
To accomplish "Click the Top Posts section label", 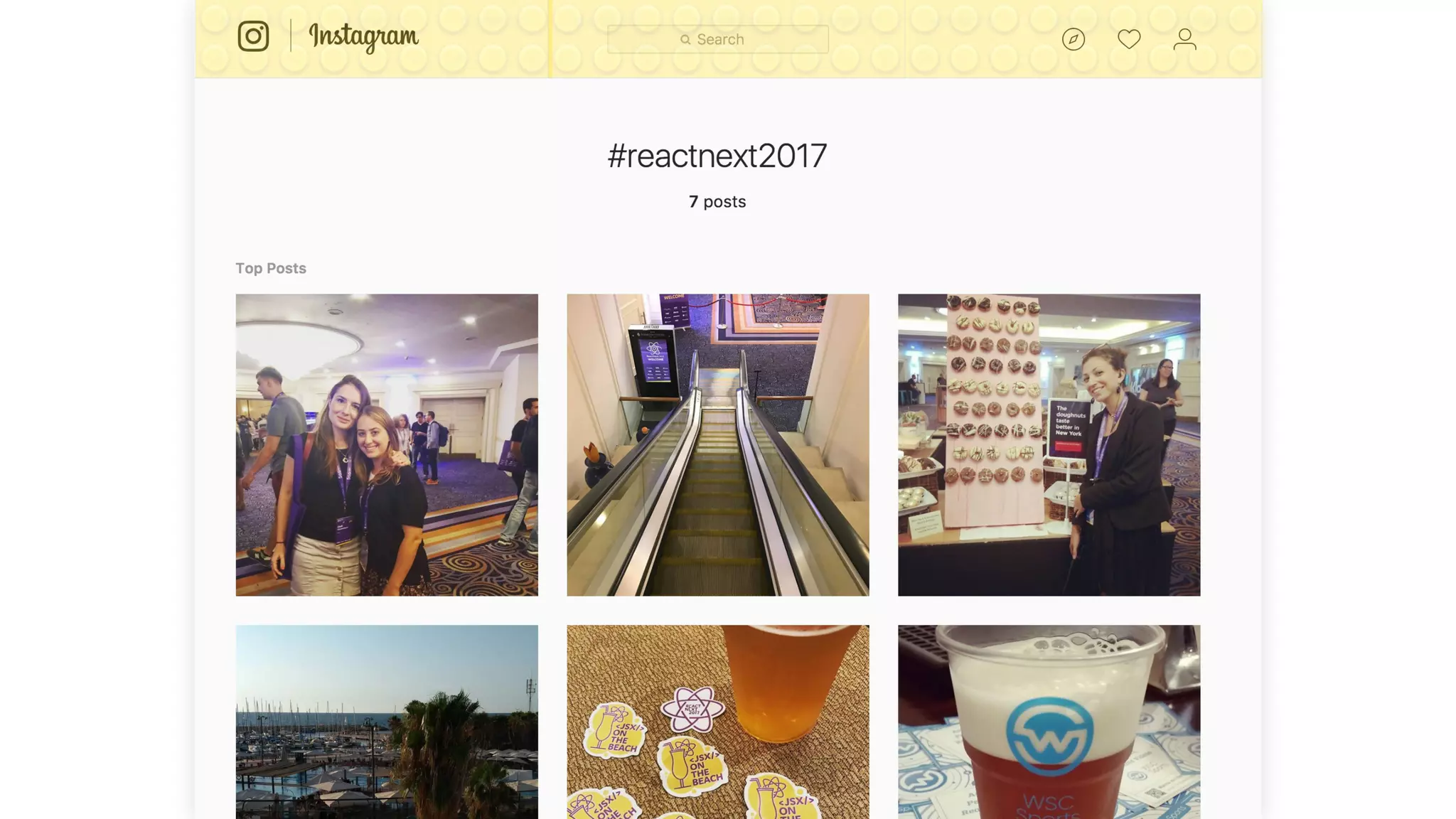I will tap(271, 268).
